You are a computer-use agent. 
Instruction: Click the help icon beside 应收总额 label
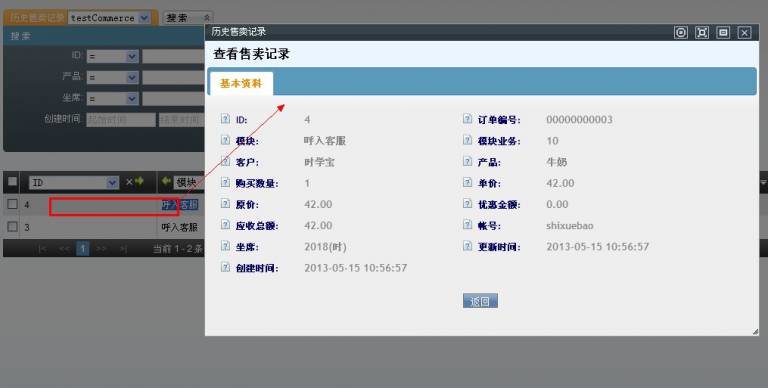coord(225,225)
